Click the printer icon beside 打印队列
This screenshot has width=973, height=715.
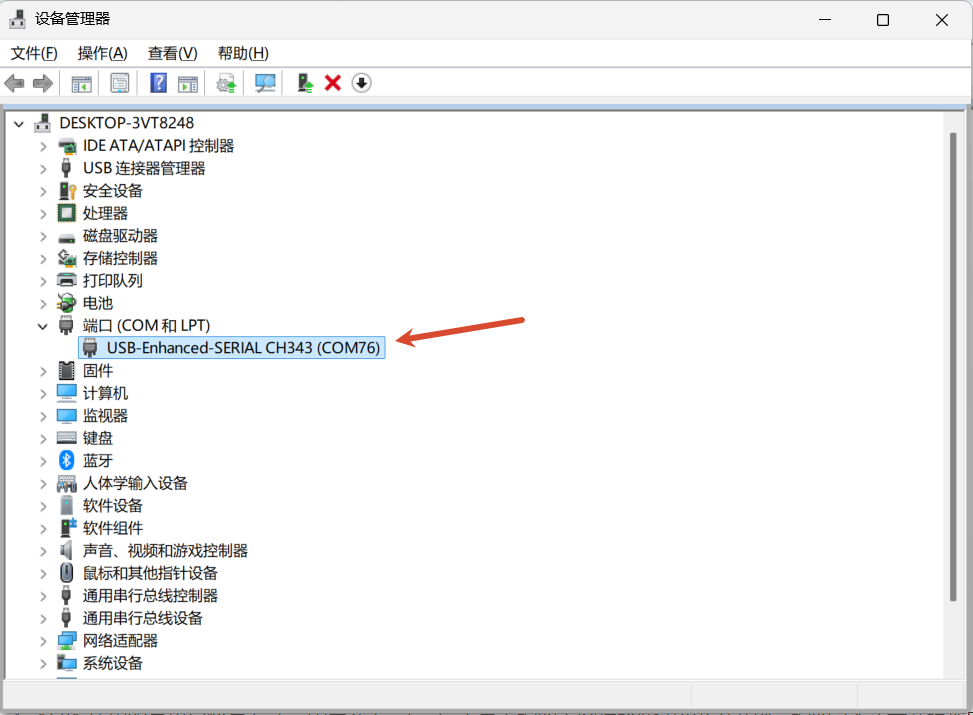(x=66, y=281)
